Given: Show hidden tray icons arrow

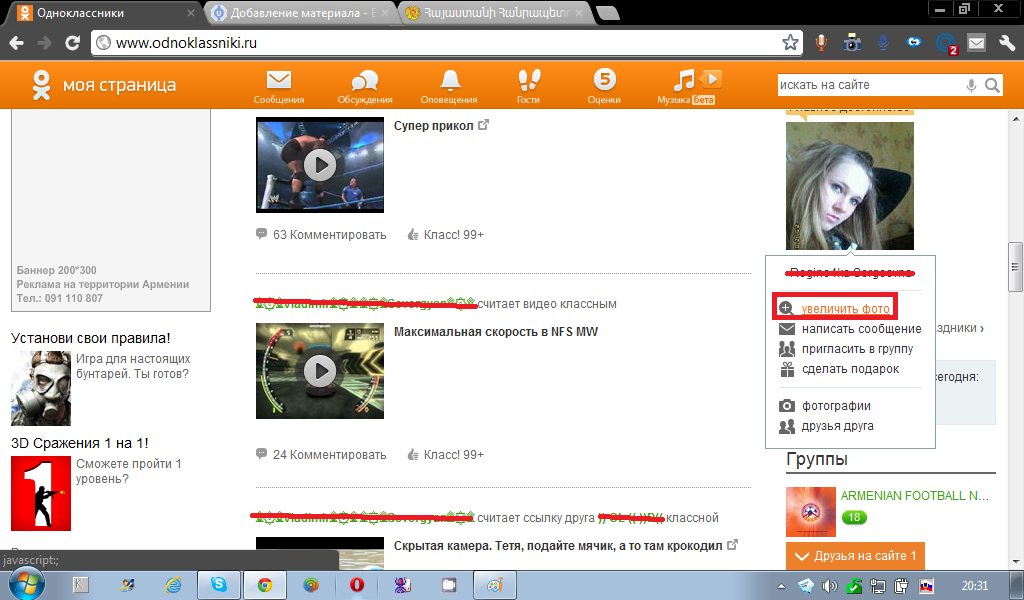Looking at the screenshot, I should coord(782,586).
